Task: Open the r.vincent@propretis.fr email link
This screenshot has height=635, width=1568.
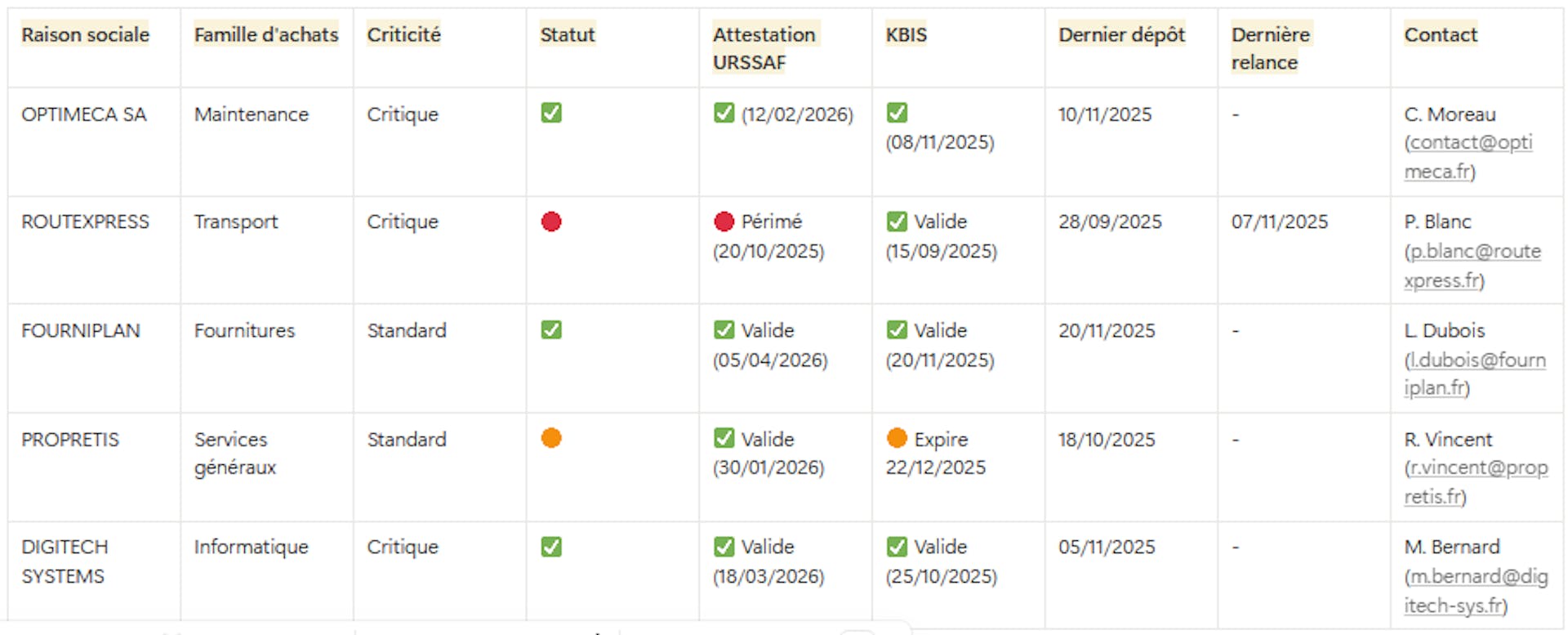Action: pos(1478,468)
